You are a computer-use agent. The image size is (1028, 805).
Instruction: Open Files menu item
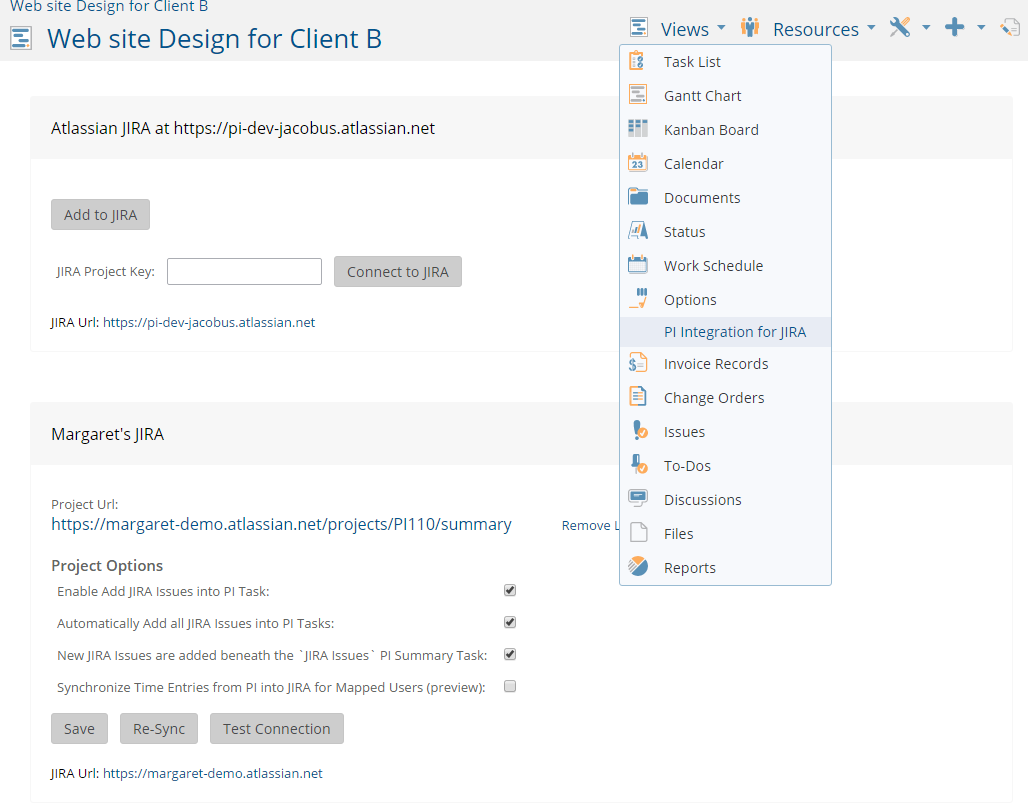tap(725, 534)
